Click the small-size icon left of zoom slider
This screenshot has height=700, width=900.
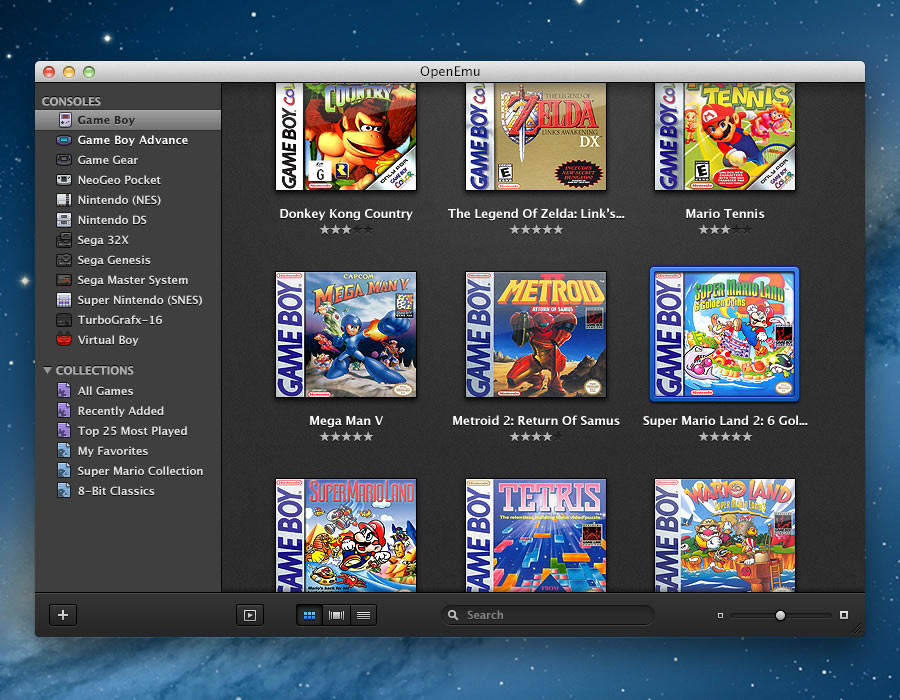pyautogui.click(x=720, y=616)
